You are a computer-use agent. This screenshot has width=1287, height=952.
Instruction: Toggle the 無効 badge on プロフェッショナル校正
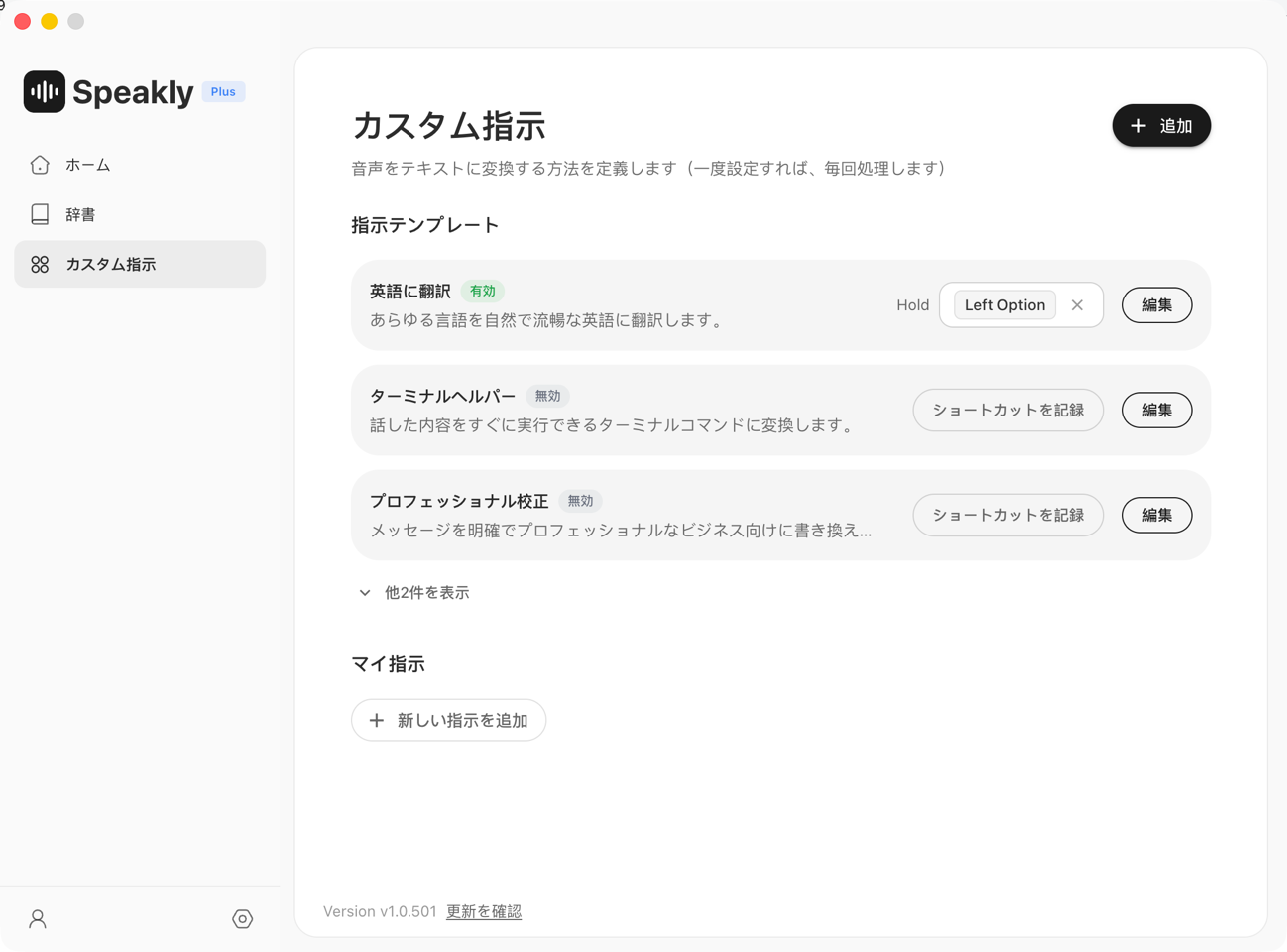tap(580, 501)
